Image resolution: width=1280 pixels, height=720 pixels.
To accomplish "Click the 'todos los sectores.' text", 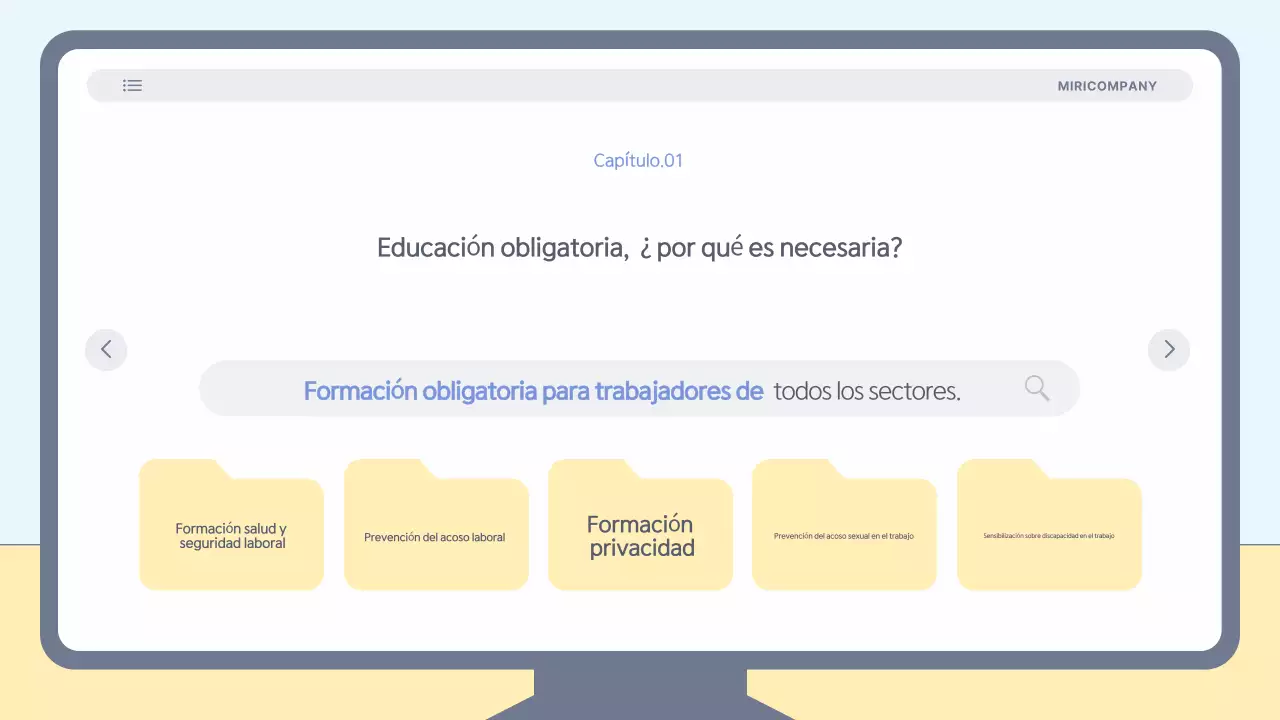I will pos(867,391).
